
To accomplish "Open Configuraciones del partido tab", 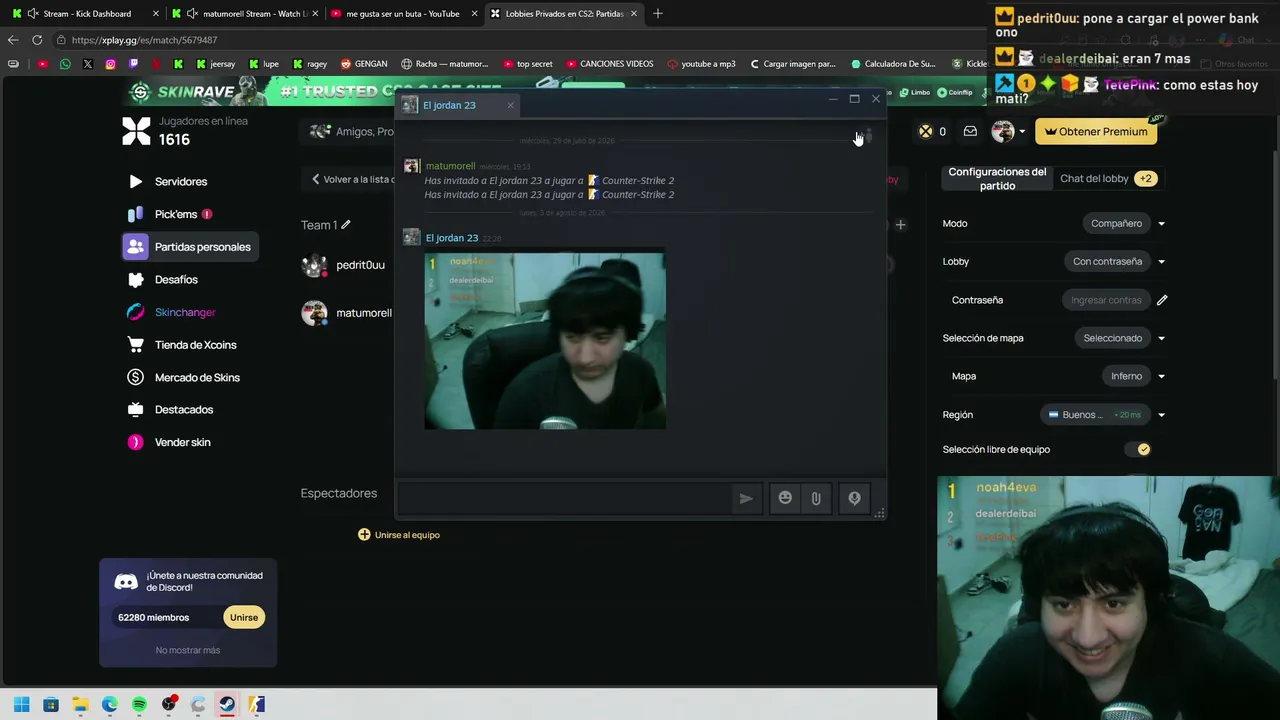I will tap(997, 179).
